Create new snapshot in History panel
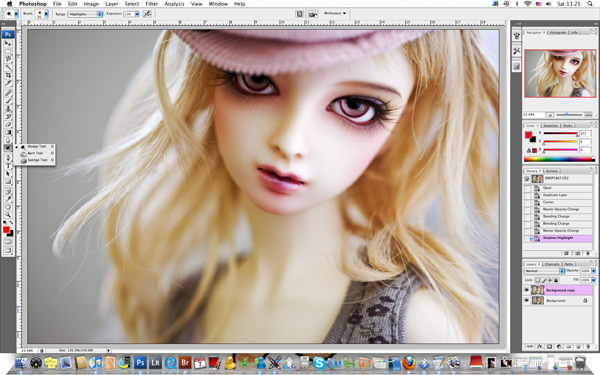The image size is (600, 375). (577, 253)
